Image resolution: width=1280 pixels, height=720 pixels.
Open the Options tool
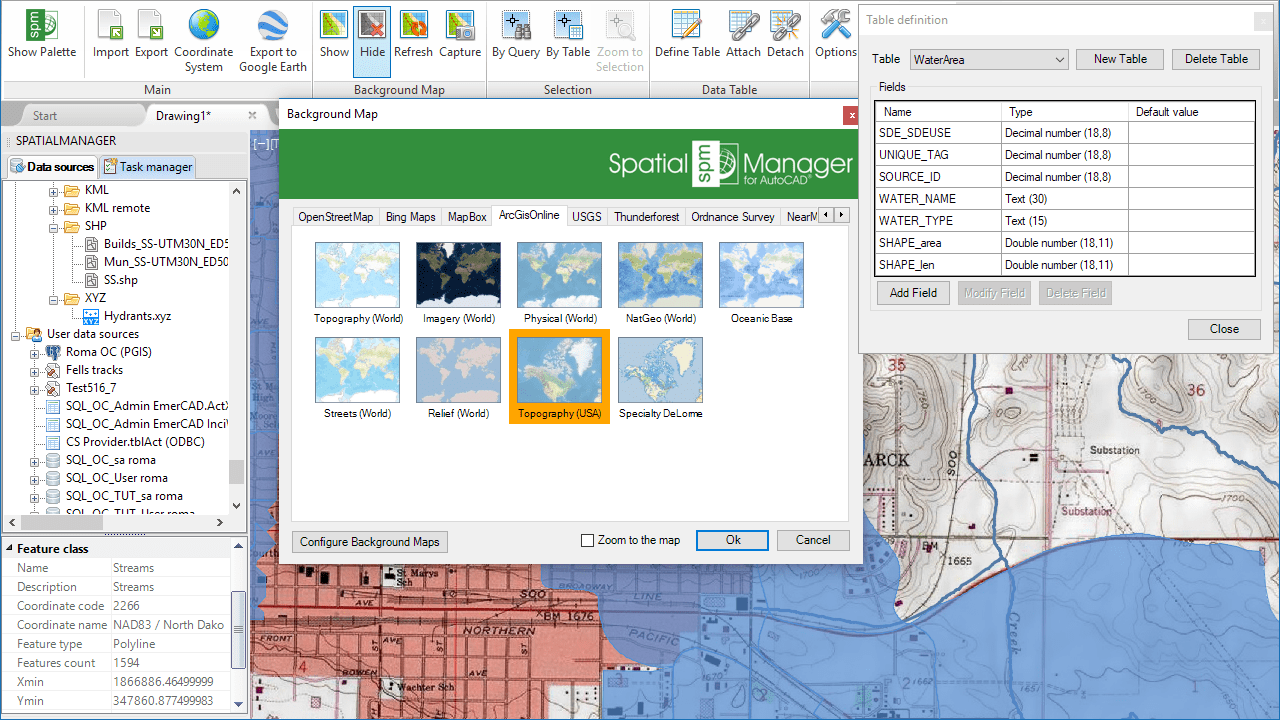[835, 35]
